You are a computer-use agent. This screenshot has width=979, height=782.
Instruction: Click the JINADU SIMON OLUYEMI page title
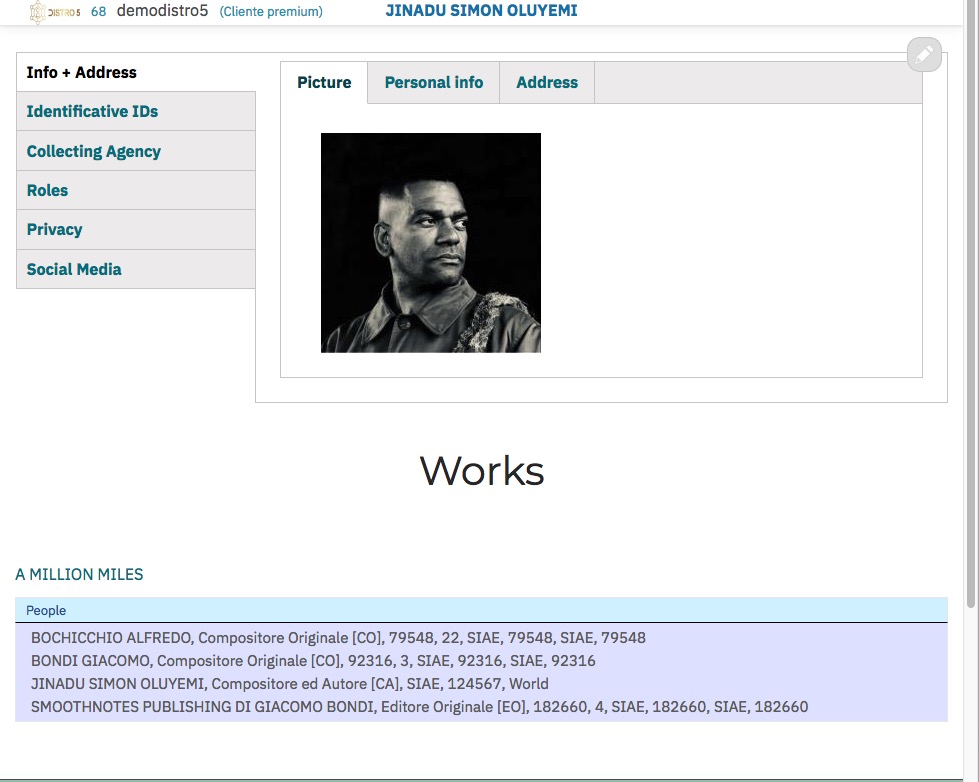click(481, 11)
